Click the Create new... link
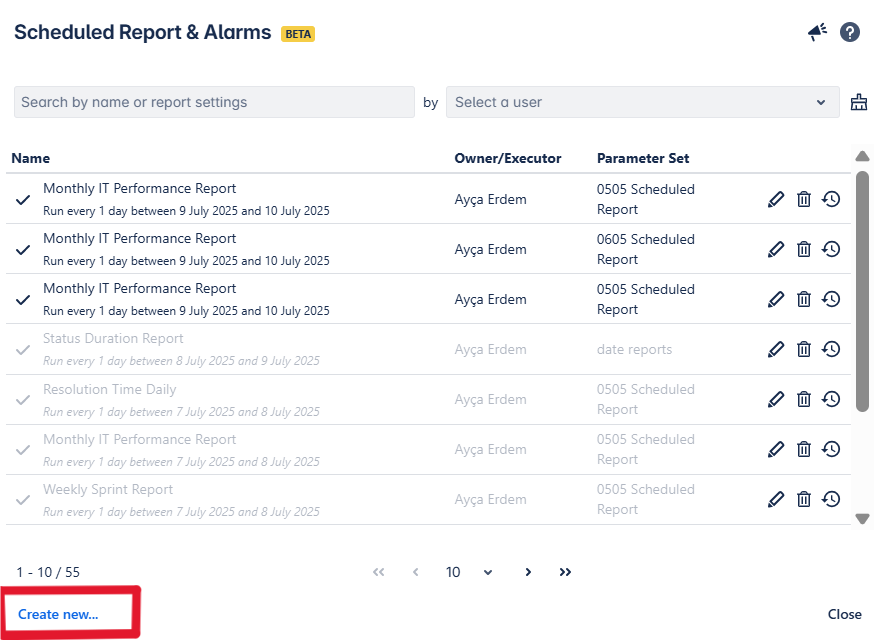The image size is (878, 640). point(58,614)
